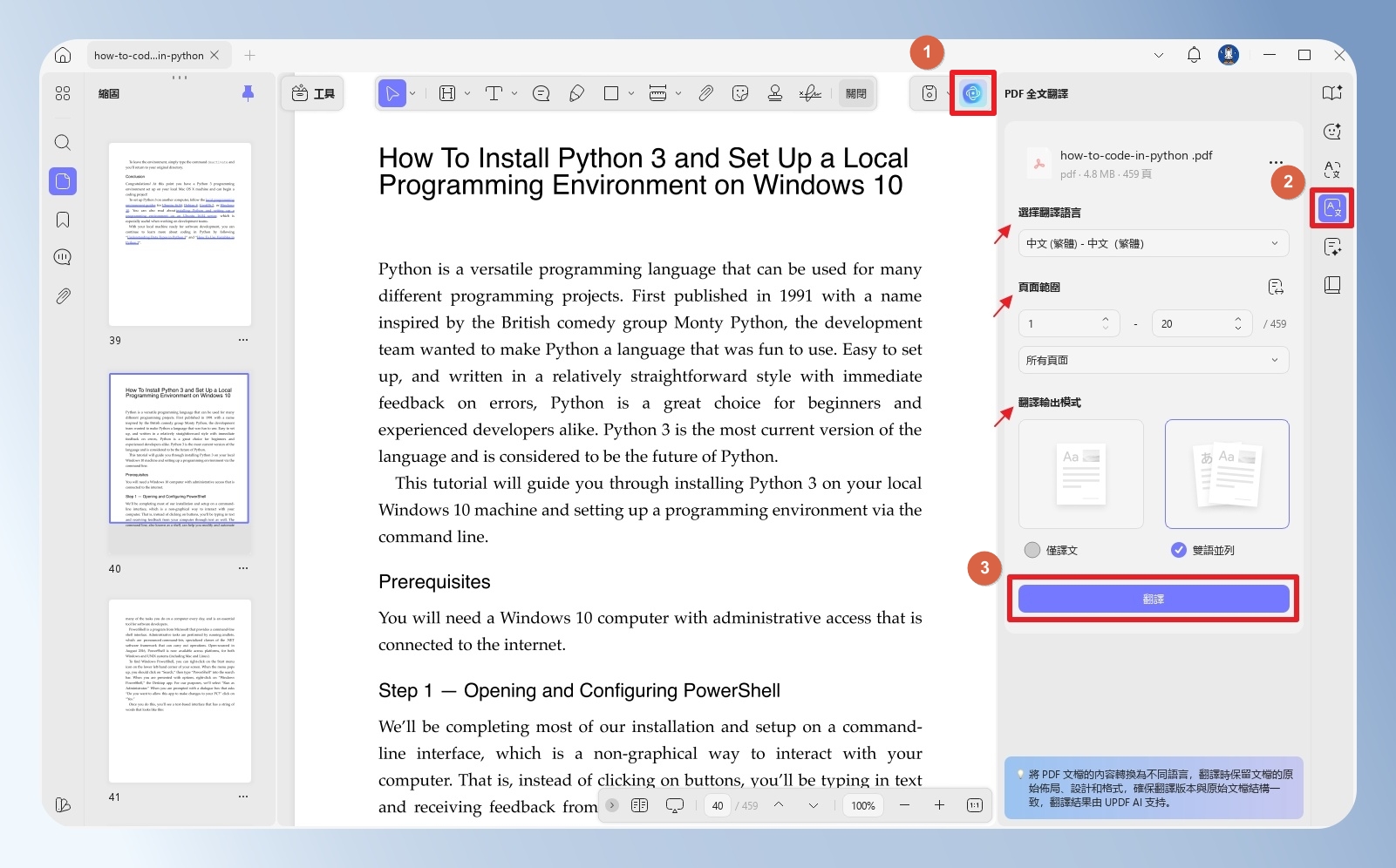Expand the translation language dropdown 中文 (繁體)
This screenshot has height=868, width=1396.
point(1153,243)
